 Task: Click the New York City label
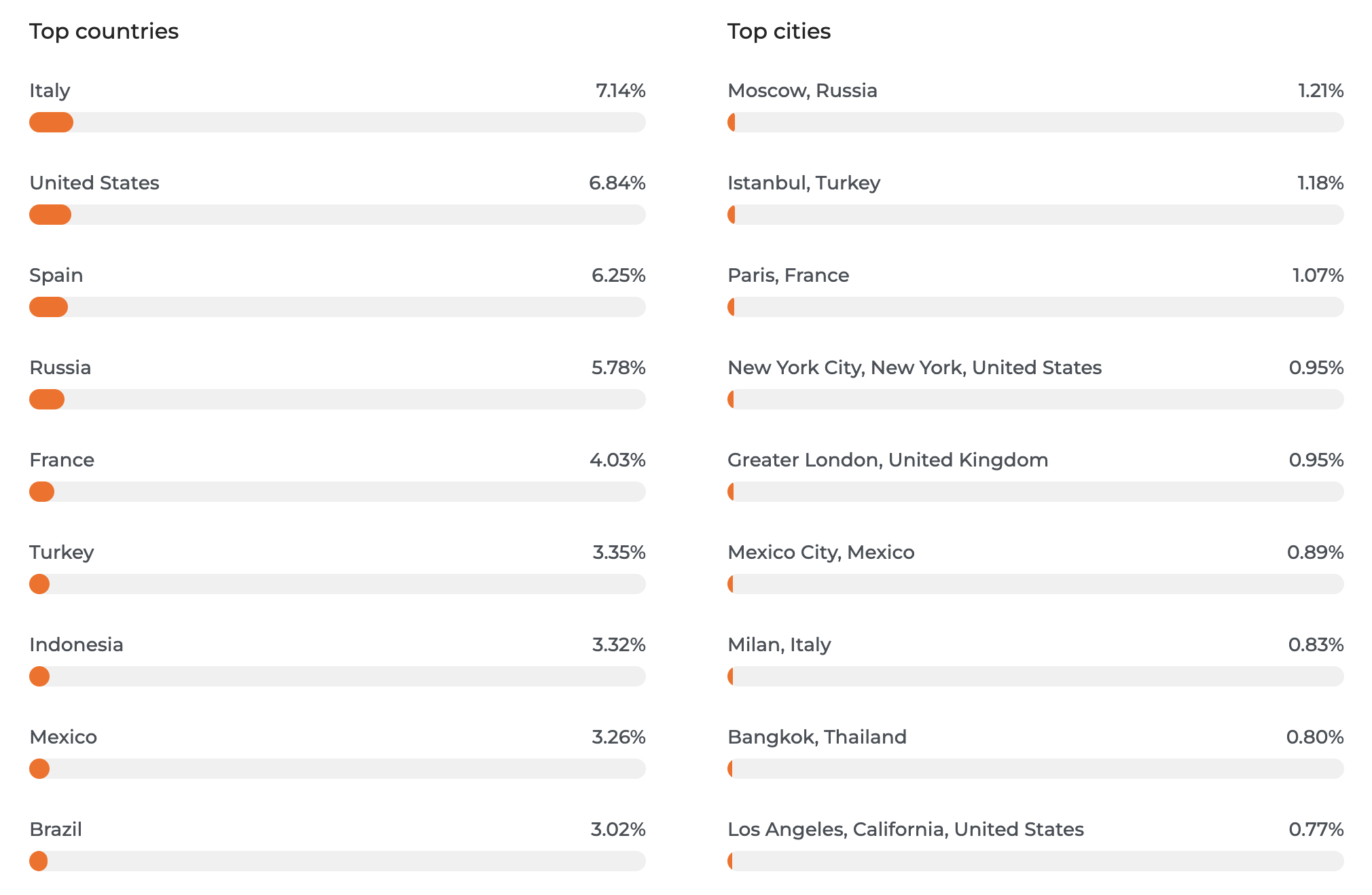point(914,367)
